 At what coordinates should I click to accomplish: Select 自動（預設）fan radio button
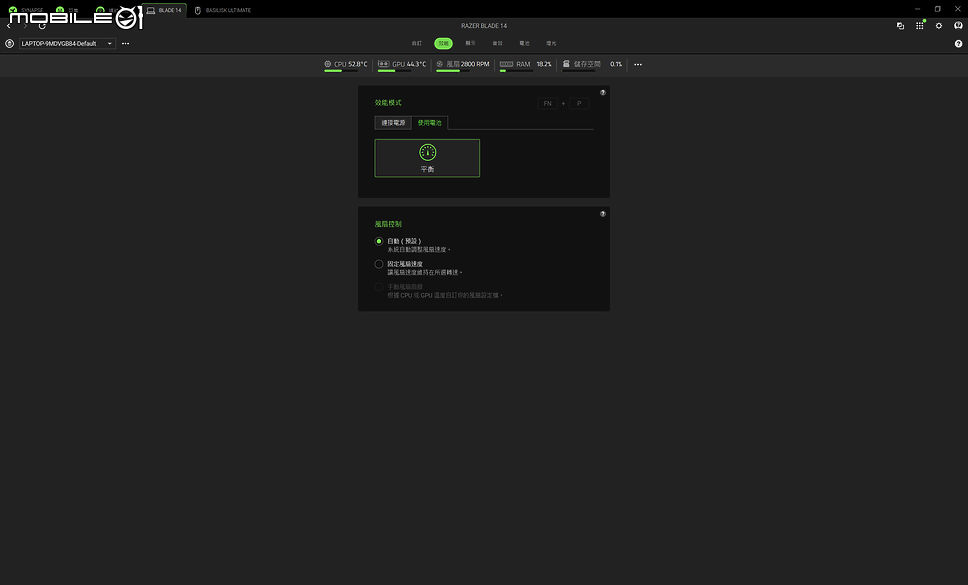click(378, 241)
